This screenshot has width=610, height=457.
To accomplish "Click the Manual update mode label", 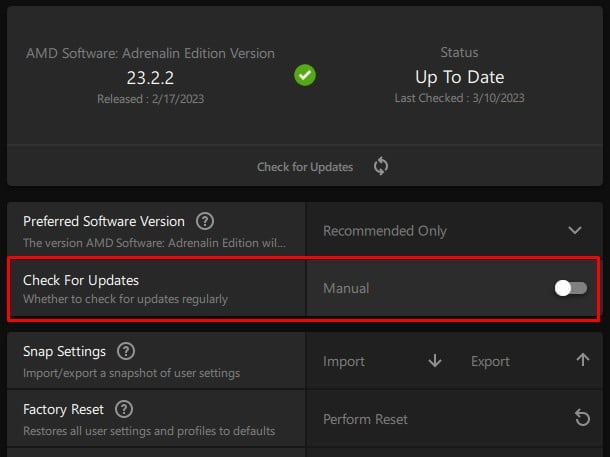I will (x=346, y=288).
